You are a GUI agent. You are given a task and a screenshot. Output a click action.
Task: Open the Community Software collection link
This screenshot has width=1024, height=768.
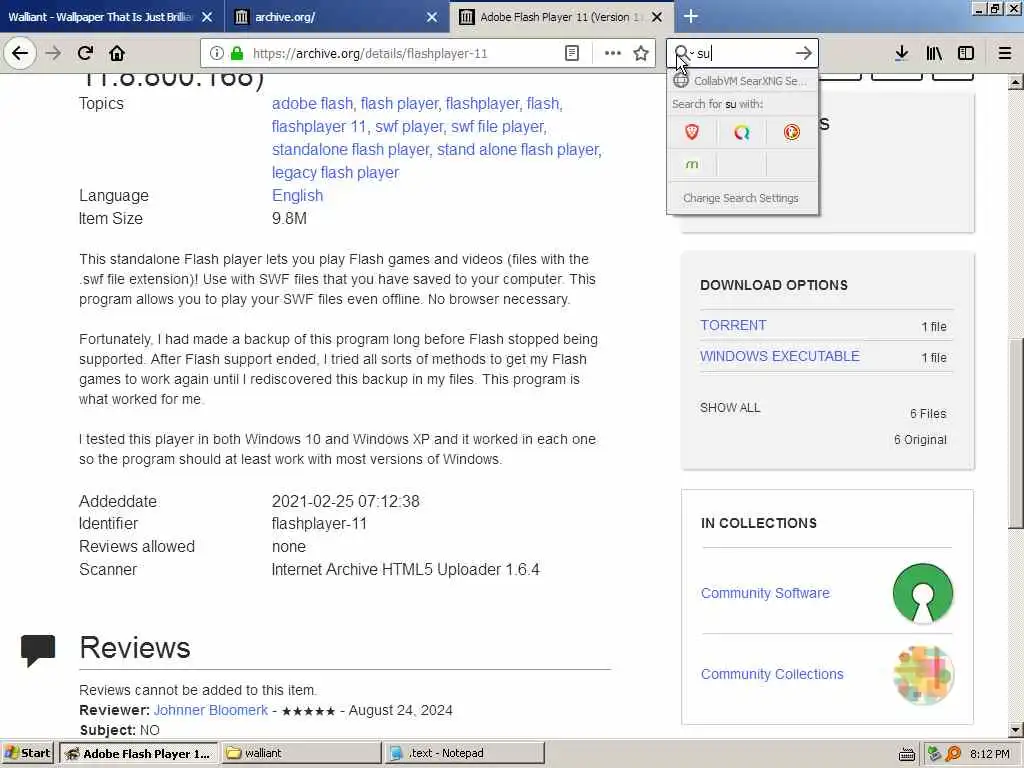tap(765, 593)
